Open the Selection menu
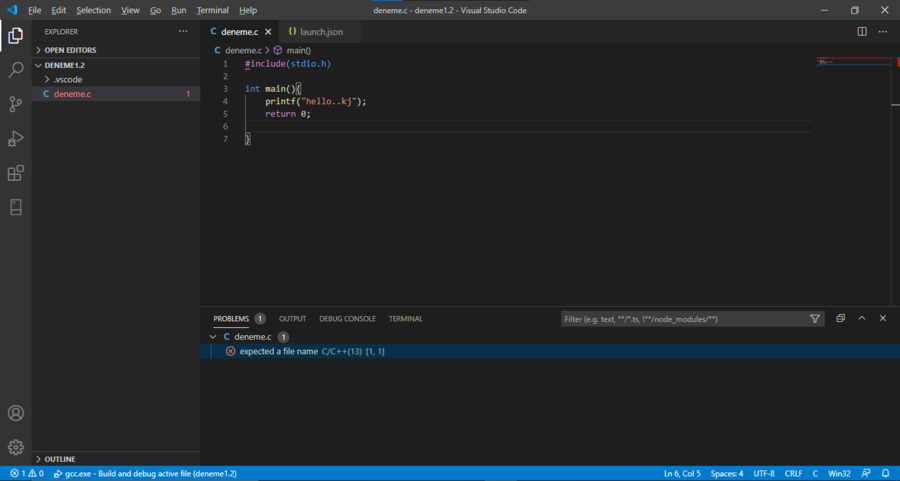Screen dimensions: 900x481 pos(94,10)
